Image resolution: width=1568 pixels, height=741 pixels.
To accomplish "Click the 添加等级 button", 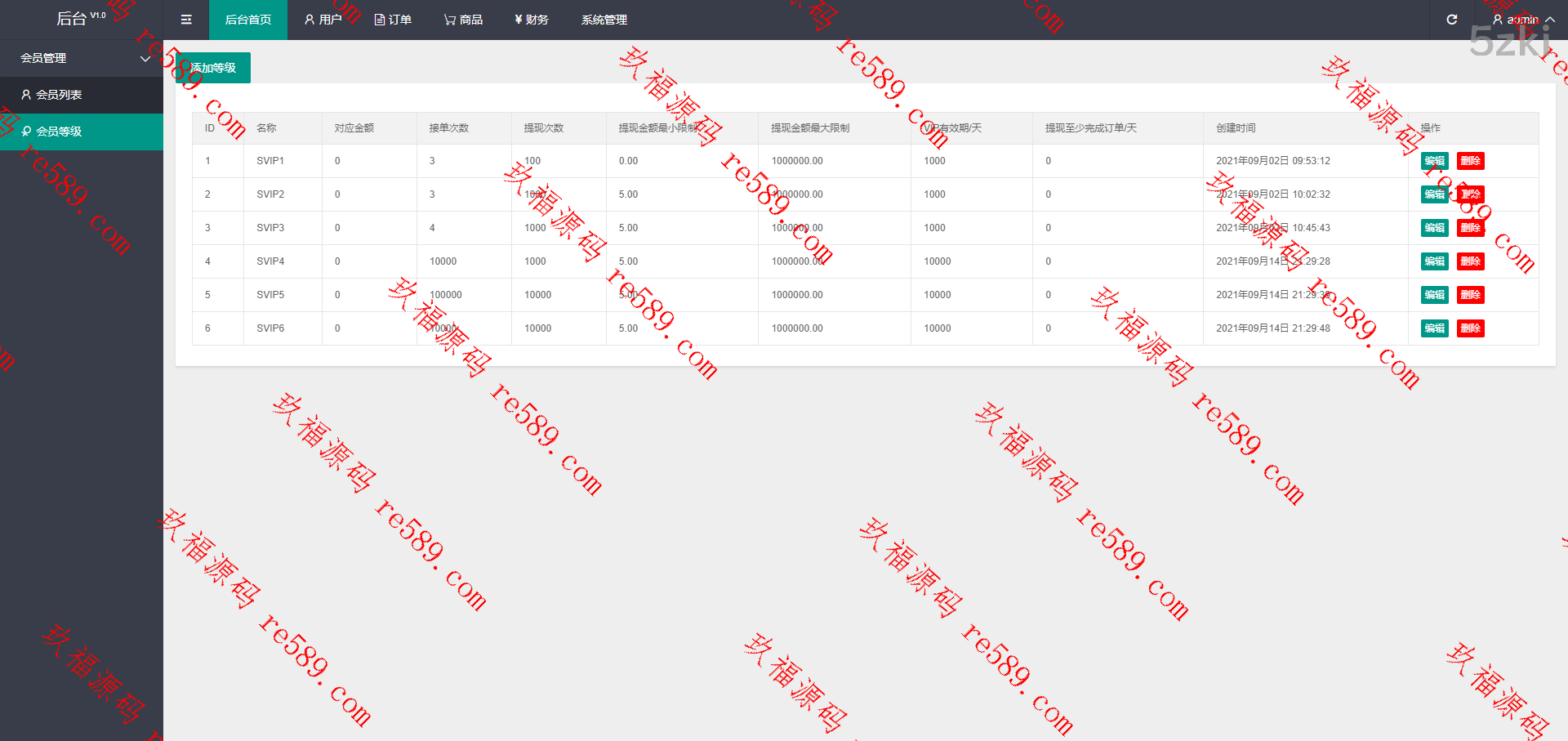I will click(213, 68).
